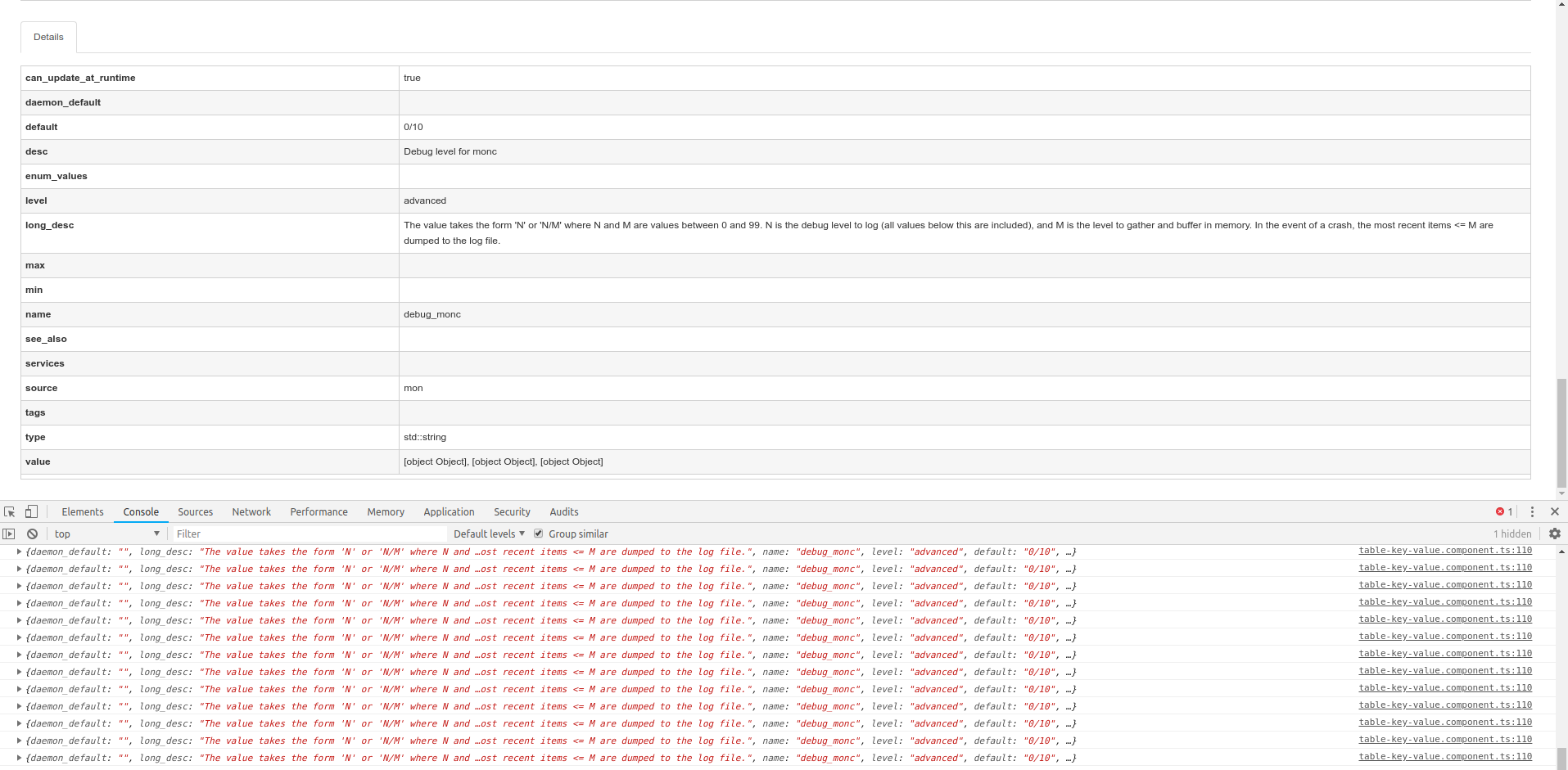Click the tags key cell

210,412
